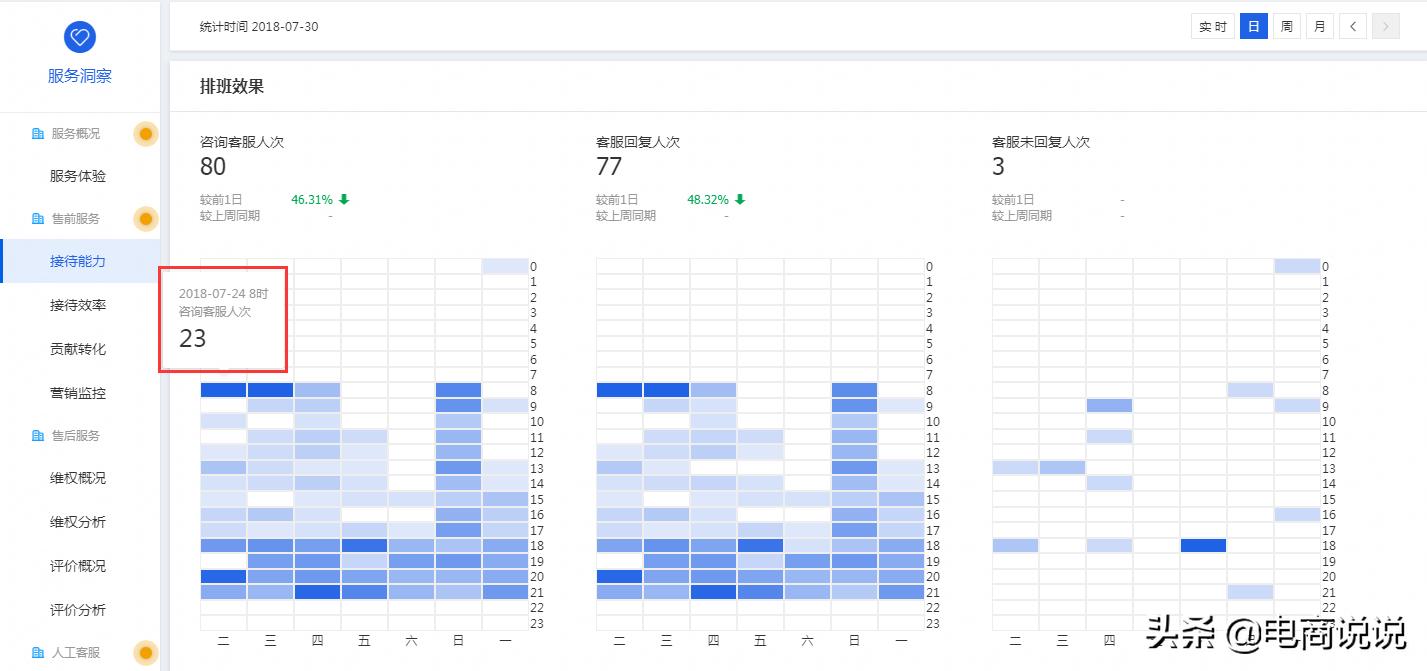Click the 服务洞察 heart logo icon
Screen dimensions: 1427x671
click(79, 38)
